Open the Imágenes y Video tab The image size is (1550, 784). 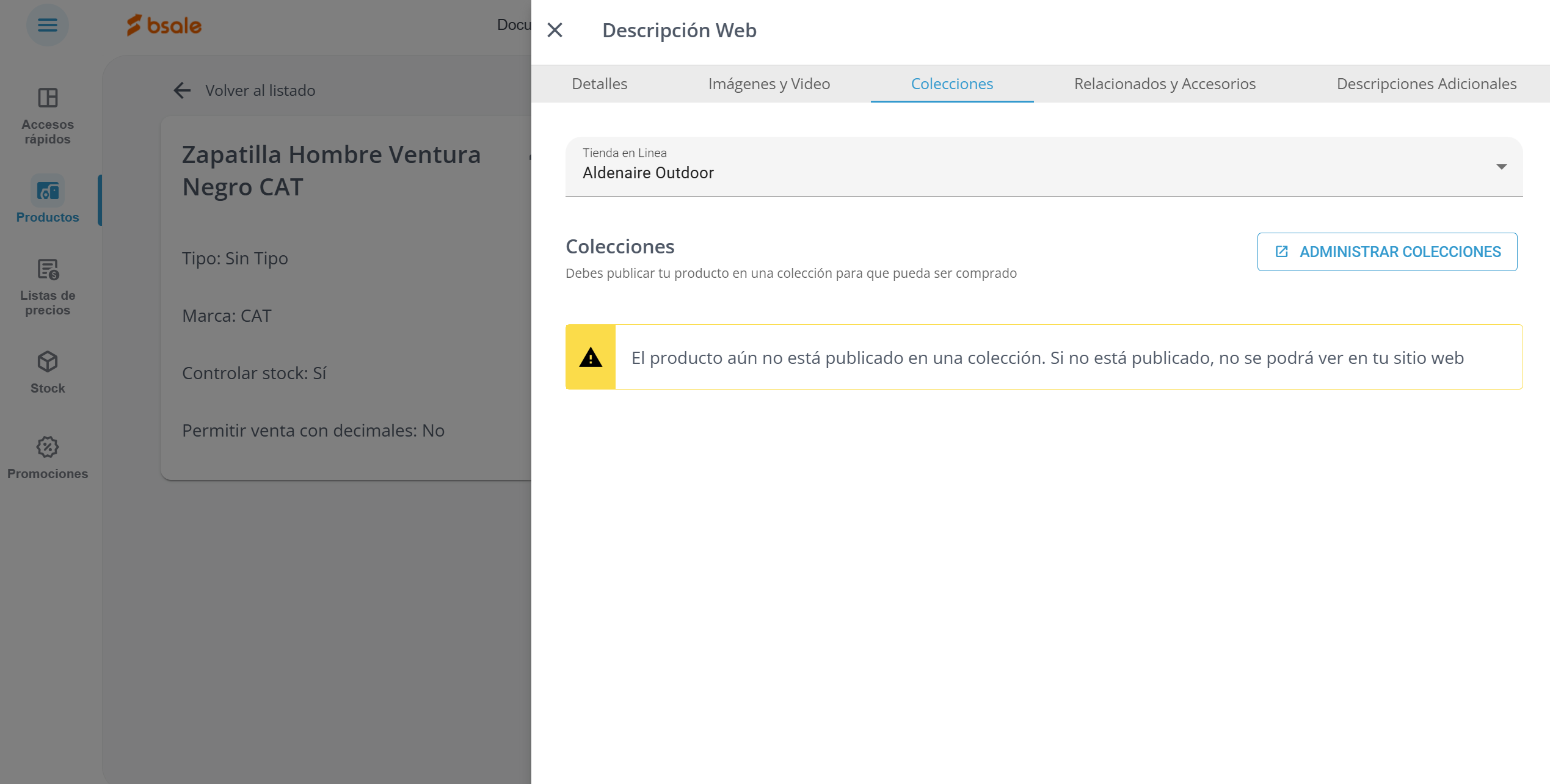coord(769,84)
